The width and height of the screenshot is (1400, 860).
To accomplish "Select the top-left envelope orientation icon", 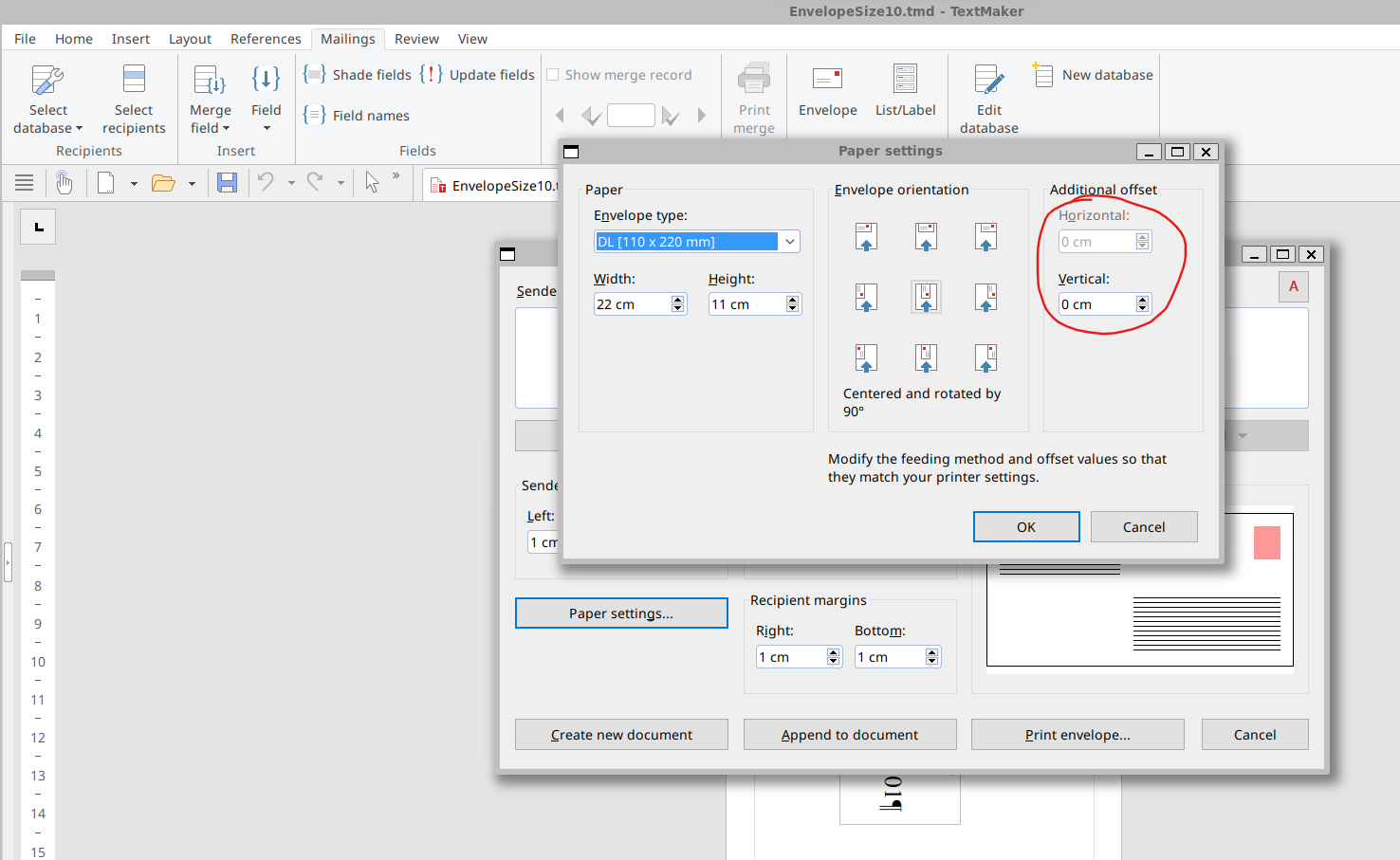I will click(865, 236).
